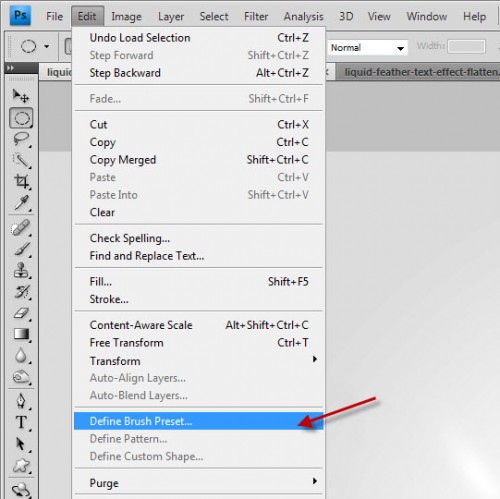The image size is (500, 499).
Task: Select the Brush tool
Action: pyautogui.click(x=21, y=249)
